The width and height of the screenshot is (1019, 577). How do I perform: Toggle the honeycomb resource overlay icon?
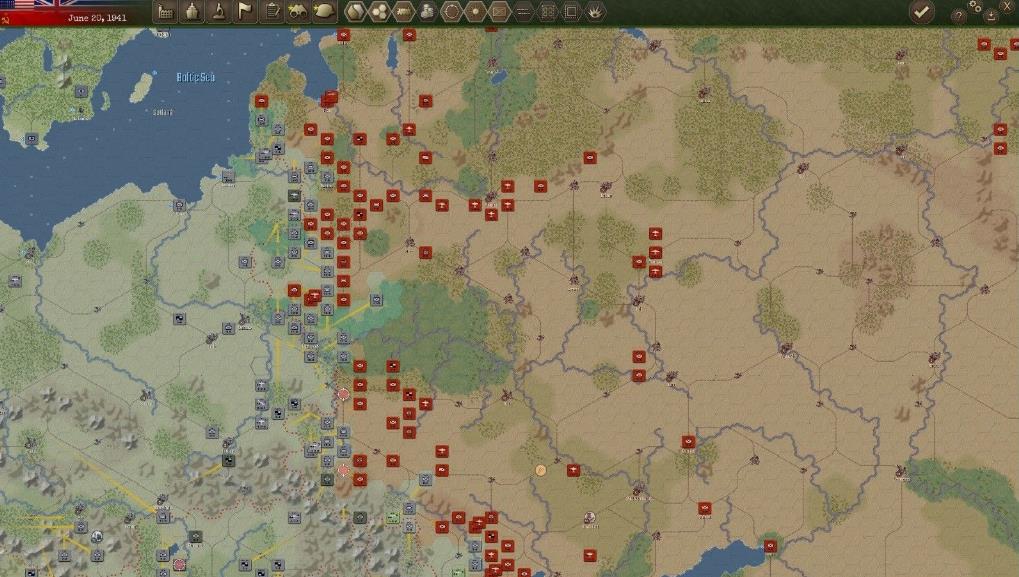[x=378, y=11]
